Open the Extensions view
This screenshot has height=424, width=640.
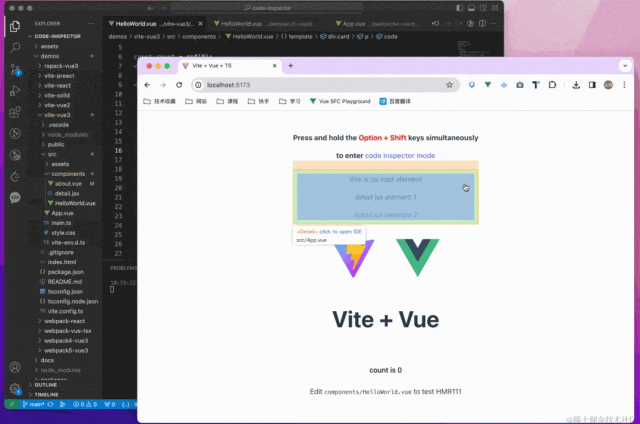click(15, 111)
